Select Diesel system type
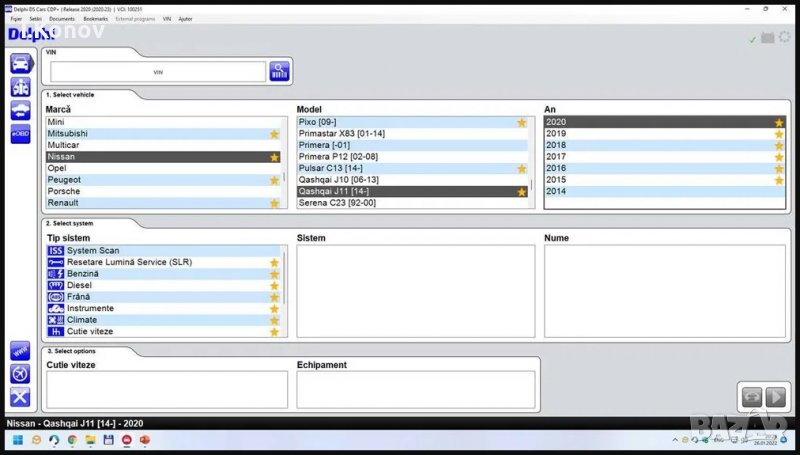This screenshot has height=455, width=800. tap(80, 285)
